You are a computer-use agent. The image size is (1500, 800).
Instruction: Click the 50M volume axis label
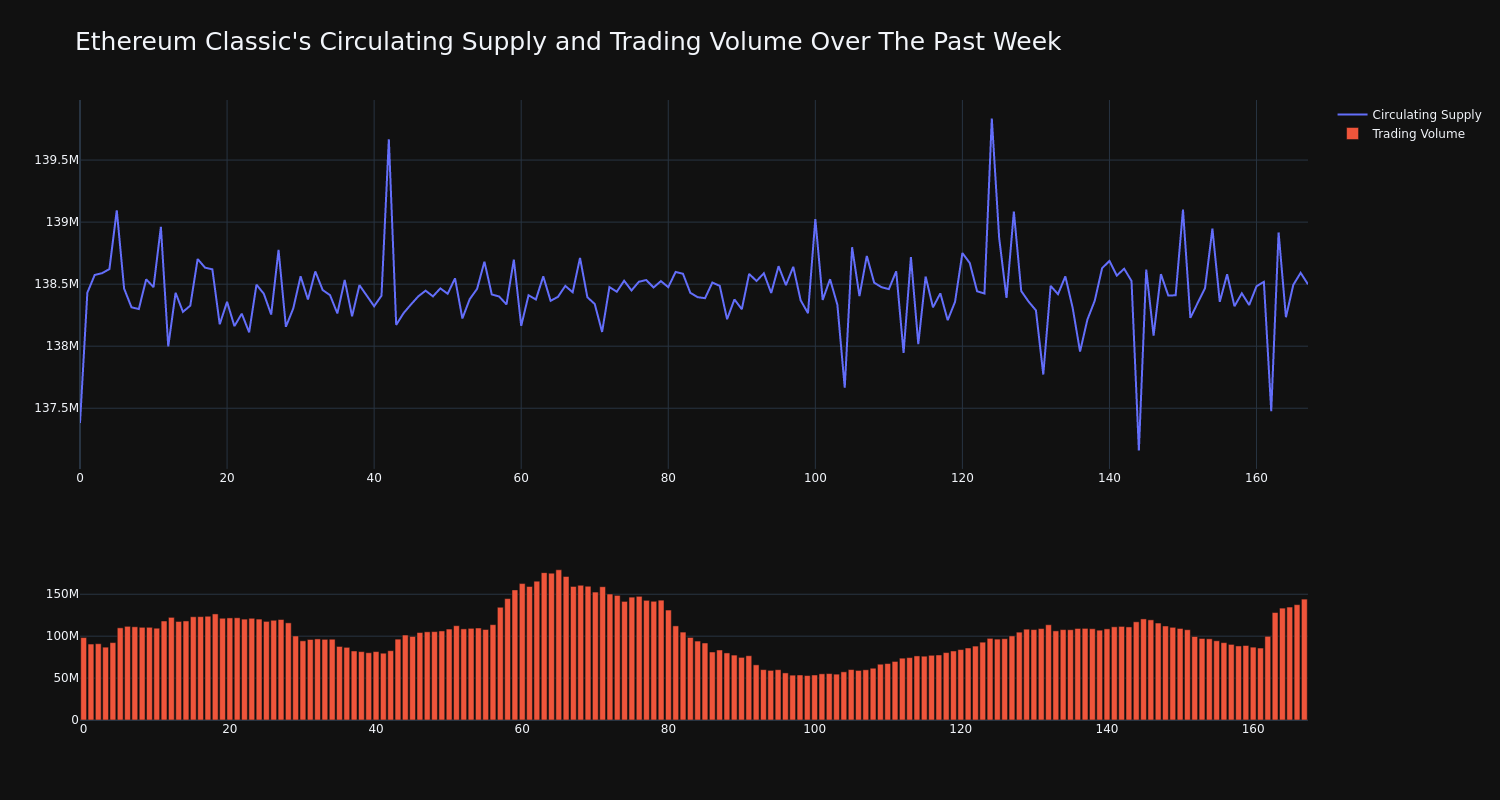[x=65, y=678]
